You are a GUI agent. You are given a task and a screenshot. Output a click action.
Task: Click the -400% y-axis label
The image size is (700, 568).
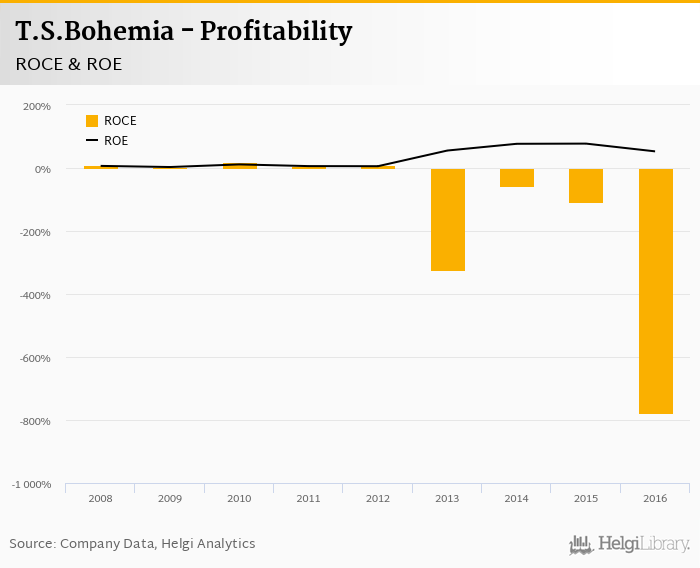click(35, 295)
